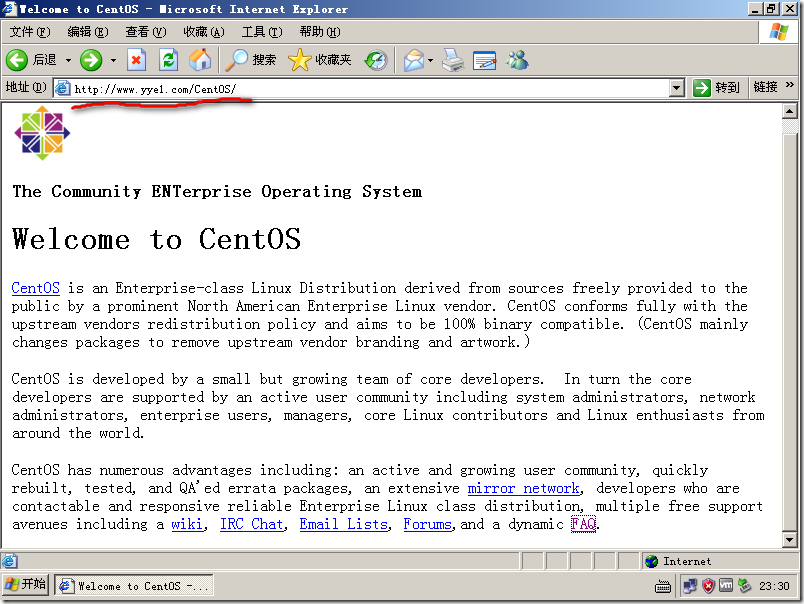Open the Forums link

427,524
